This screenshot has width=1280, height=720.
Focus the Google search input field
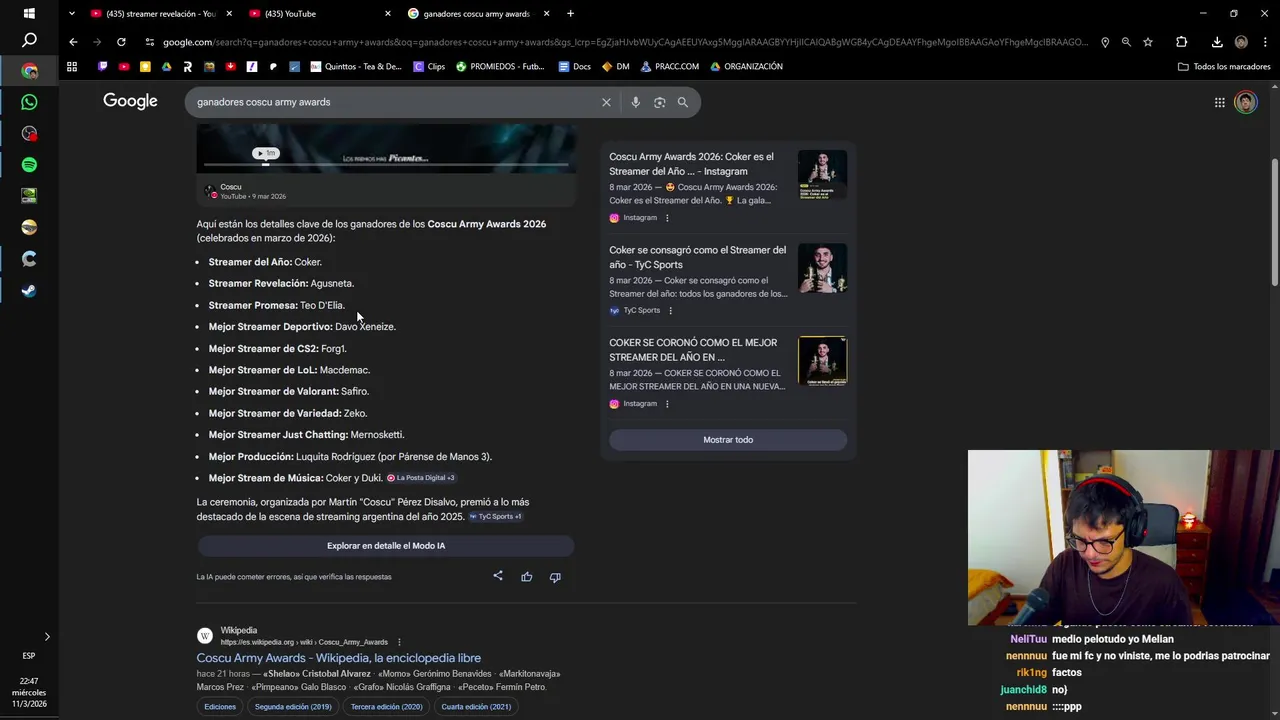395,102
